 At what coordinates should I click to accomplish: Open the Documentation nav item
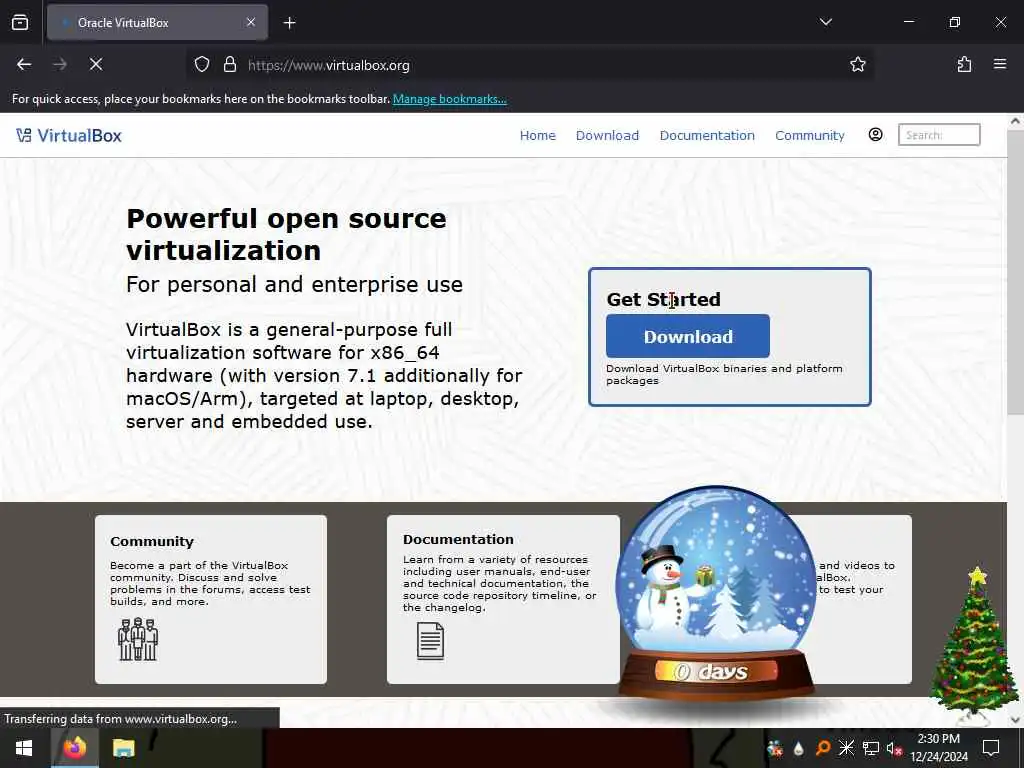click(x=707, y=135)
